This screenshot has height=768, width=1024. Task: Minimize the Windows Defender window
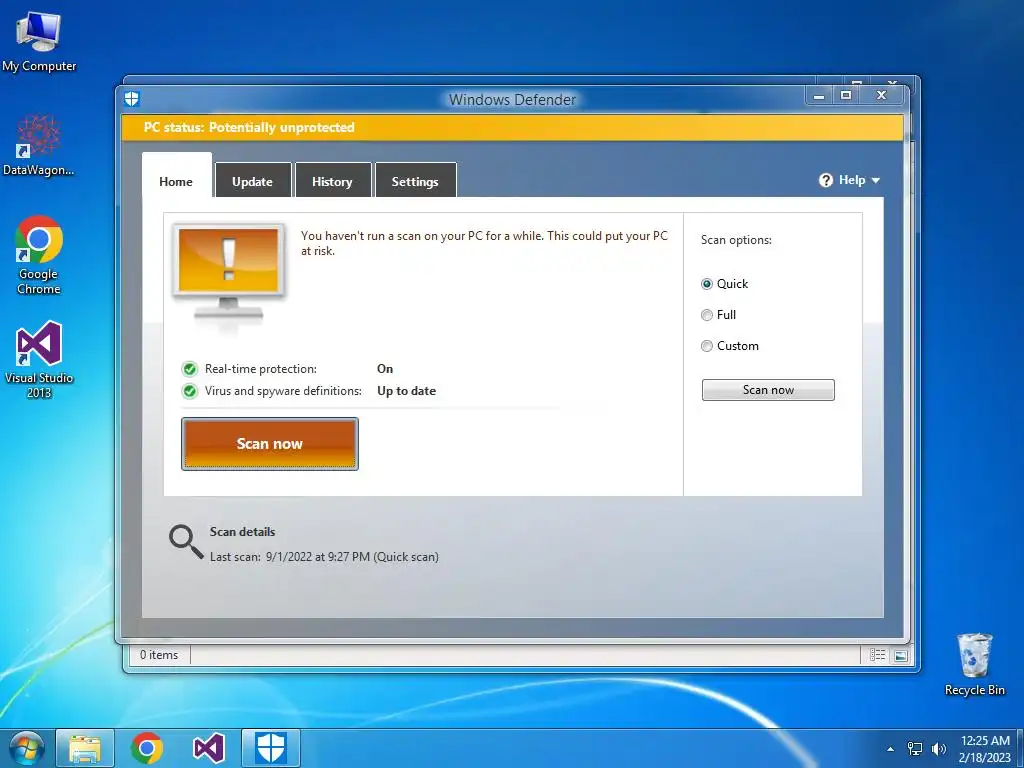819,95
